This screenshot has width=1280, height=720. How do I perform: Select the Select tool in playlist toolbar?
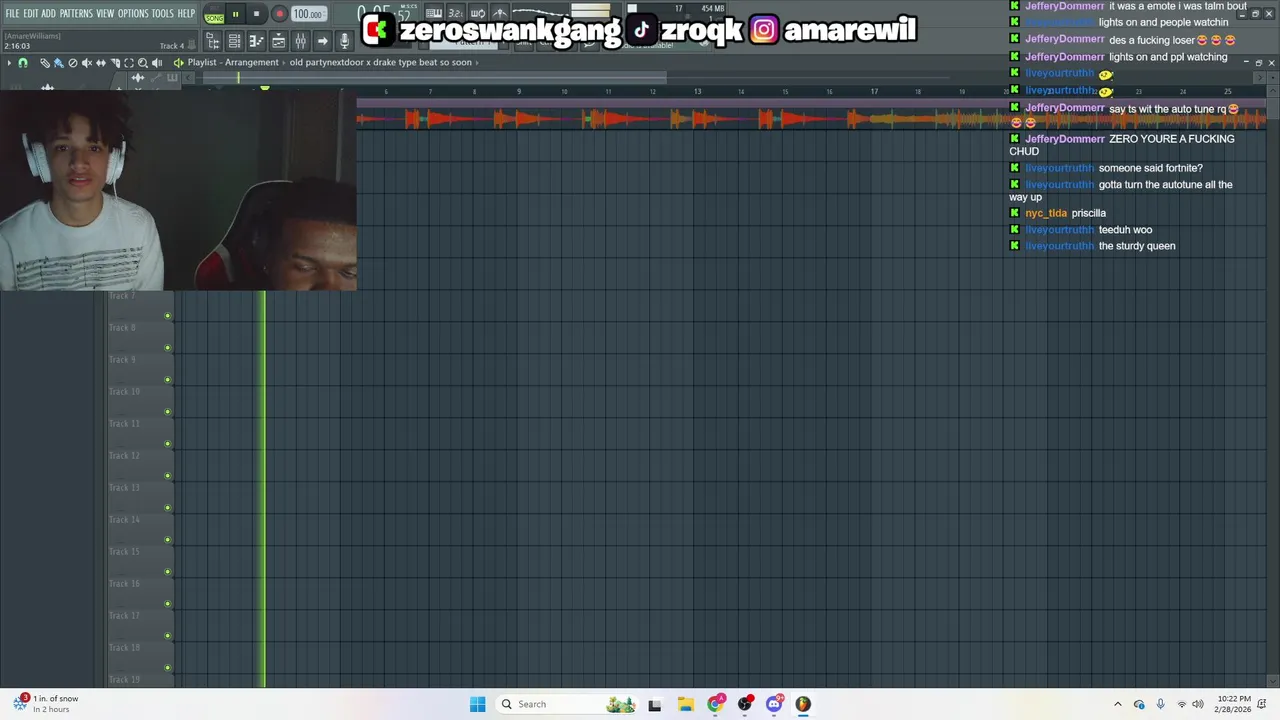pyautogui.click(x=129, y=62)
